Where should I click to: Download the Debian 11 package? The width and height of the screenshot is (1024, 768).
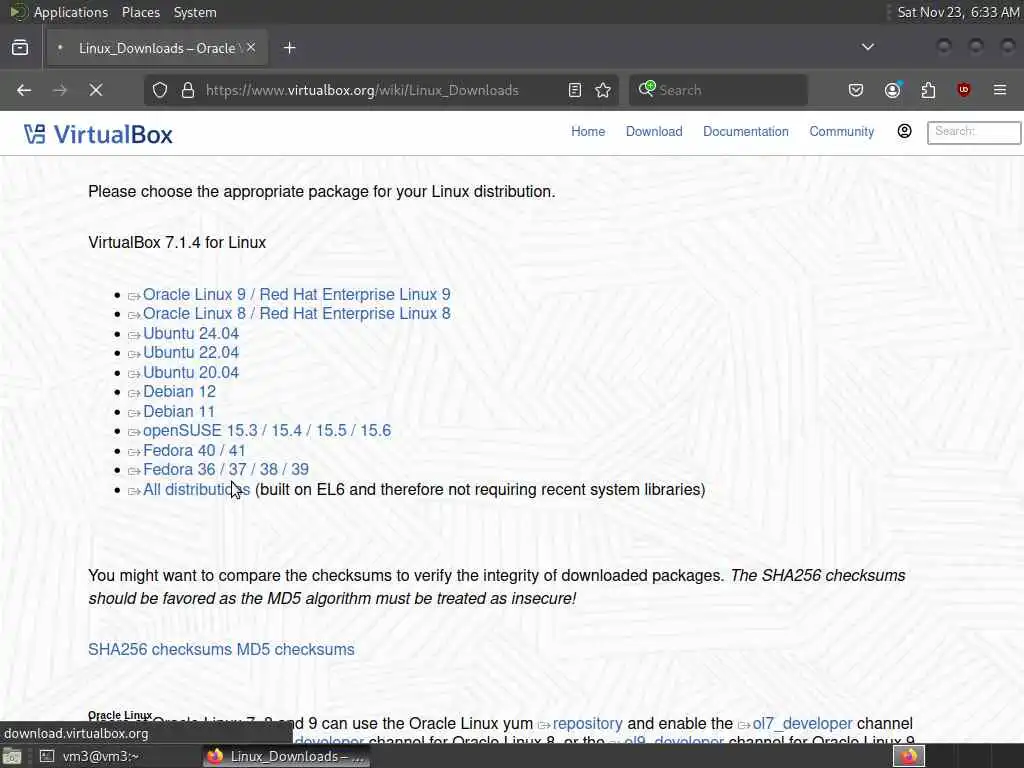[x=178, y=412]
